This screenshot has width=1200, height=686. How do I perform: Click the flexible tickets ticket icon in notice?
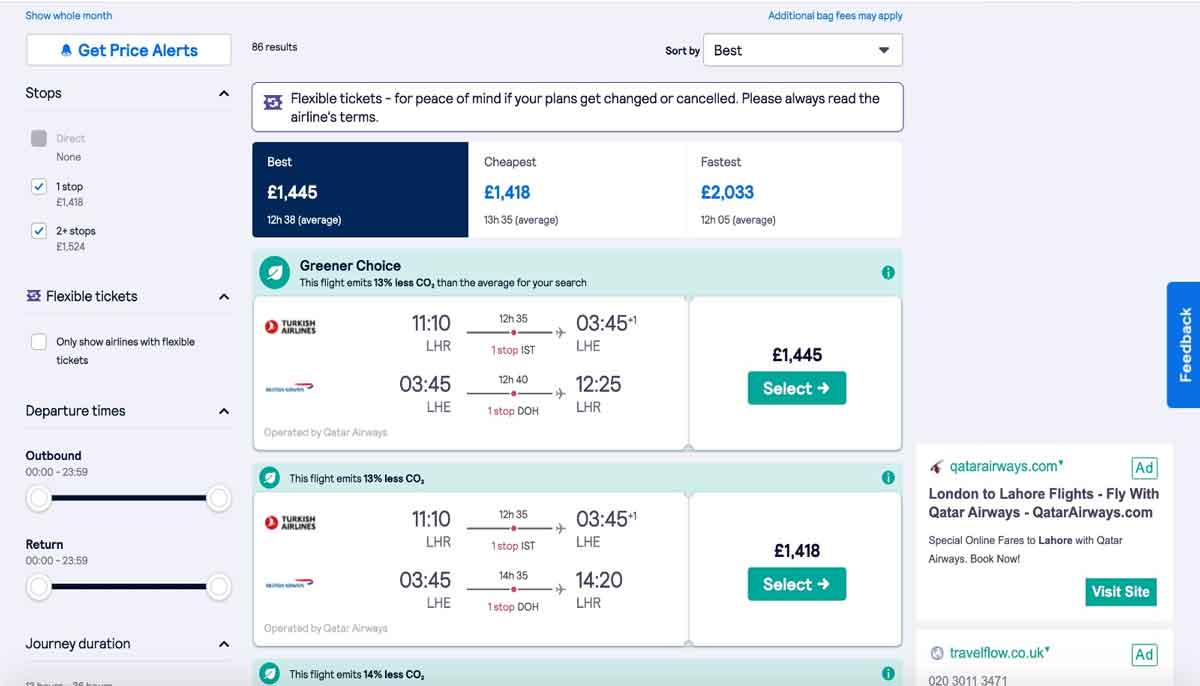[x=272, y=102]
